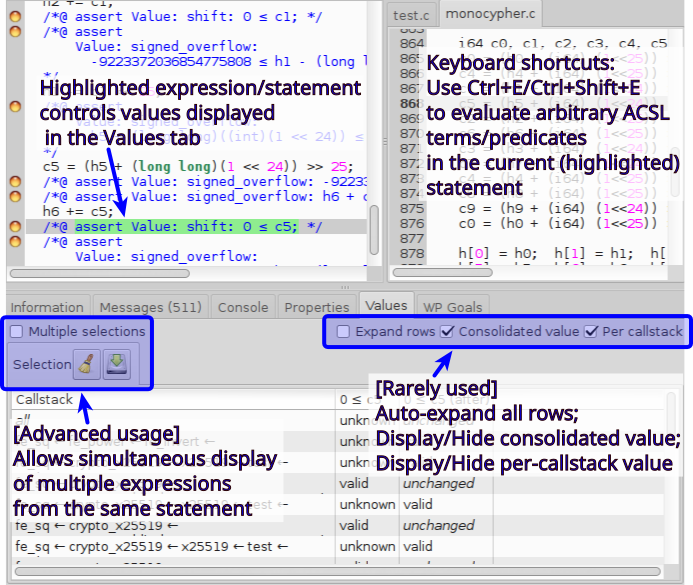
Task: Select the Values tab
Action: (386, 306)
